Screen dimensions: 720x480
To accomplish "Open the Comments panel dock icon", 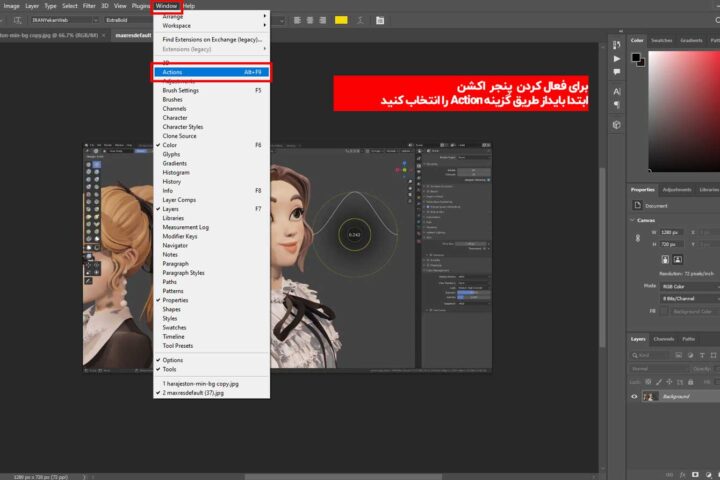I will [x=617, y=72].
